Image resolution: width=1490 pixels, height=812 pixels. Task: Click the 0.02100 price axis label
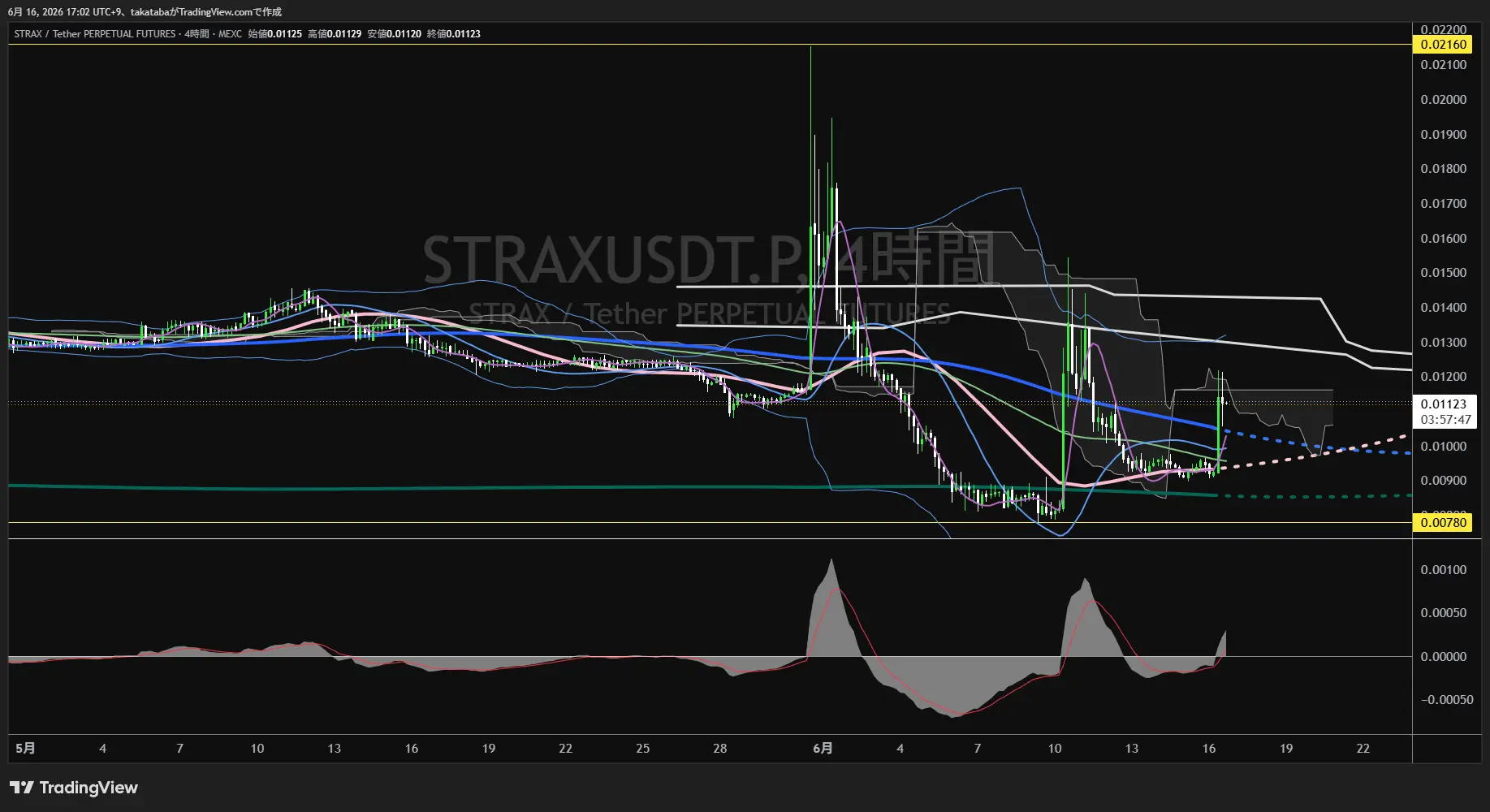point(1444,65)
